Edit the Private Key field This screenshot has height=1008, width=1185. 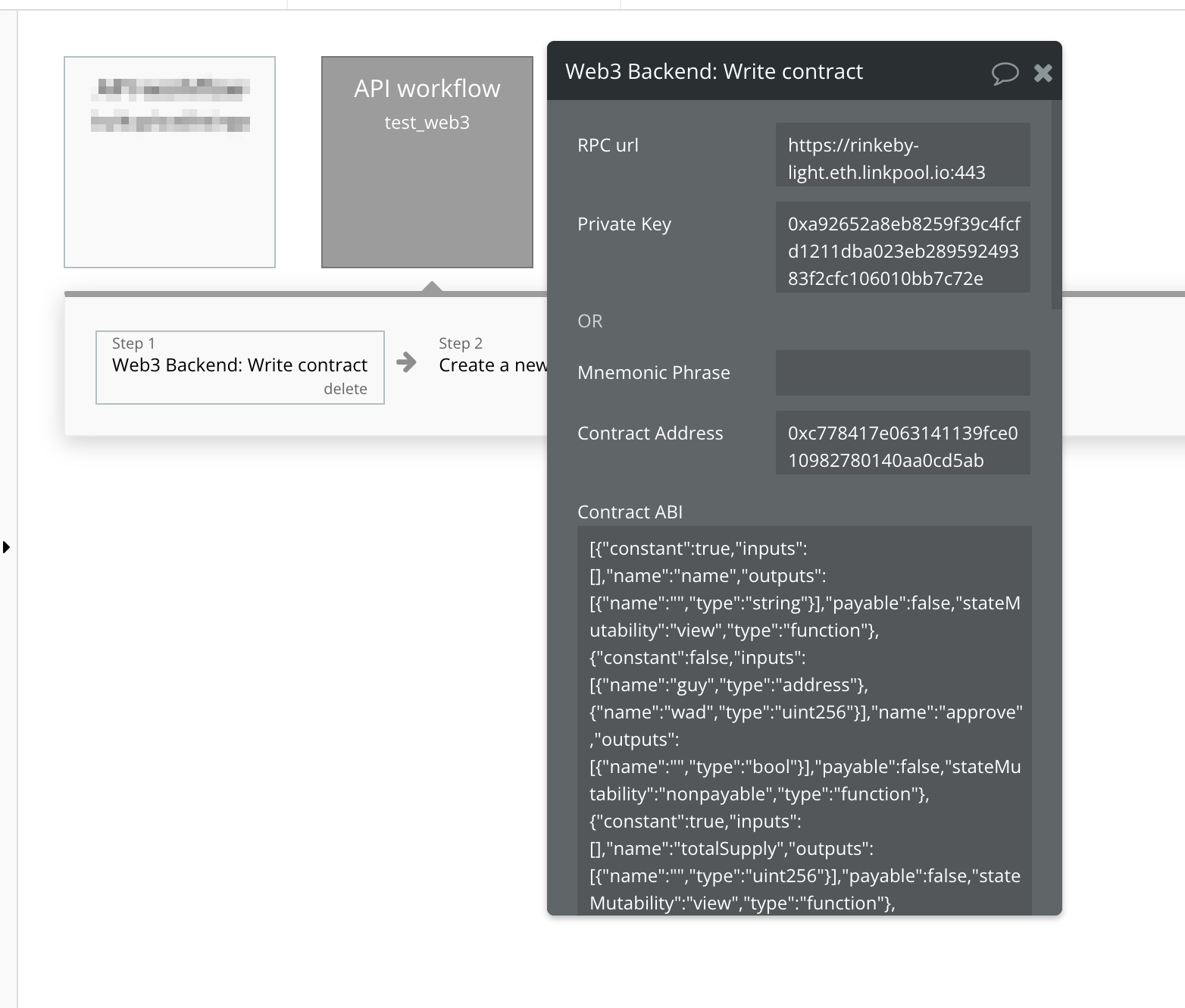[x=902, y=247]
